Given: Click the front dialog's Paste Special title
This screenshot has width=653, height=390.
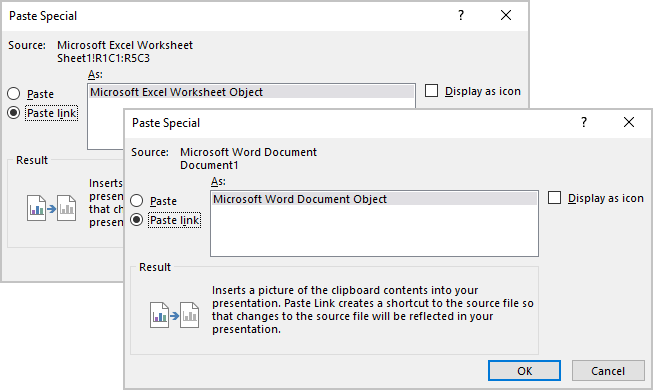Looking at the screenshot, I should point(166,123).
